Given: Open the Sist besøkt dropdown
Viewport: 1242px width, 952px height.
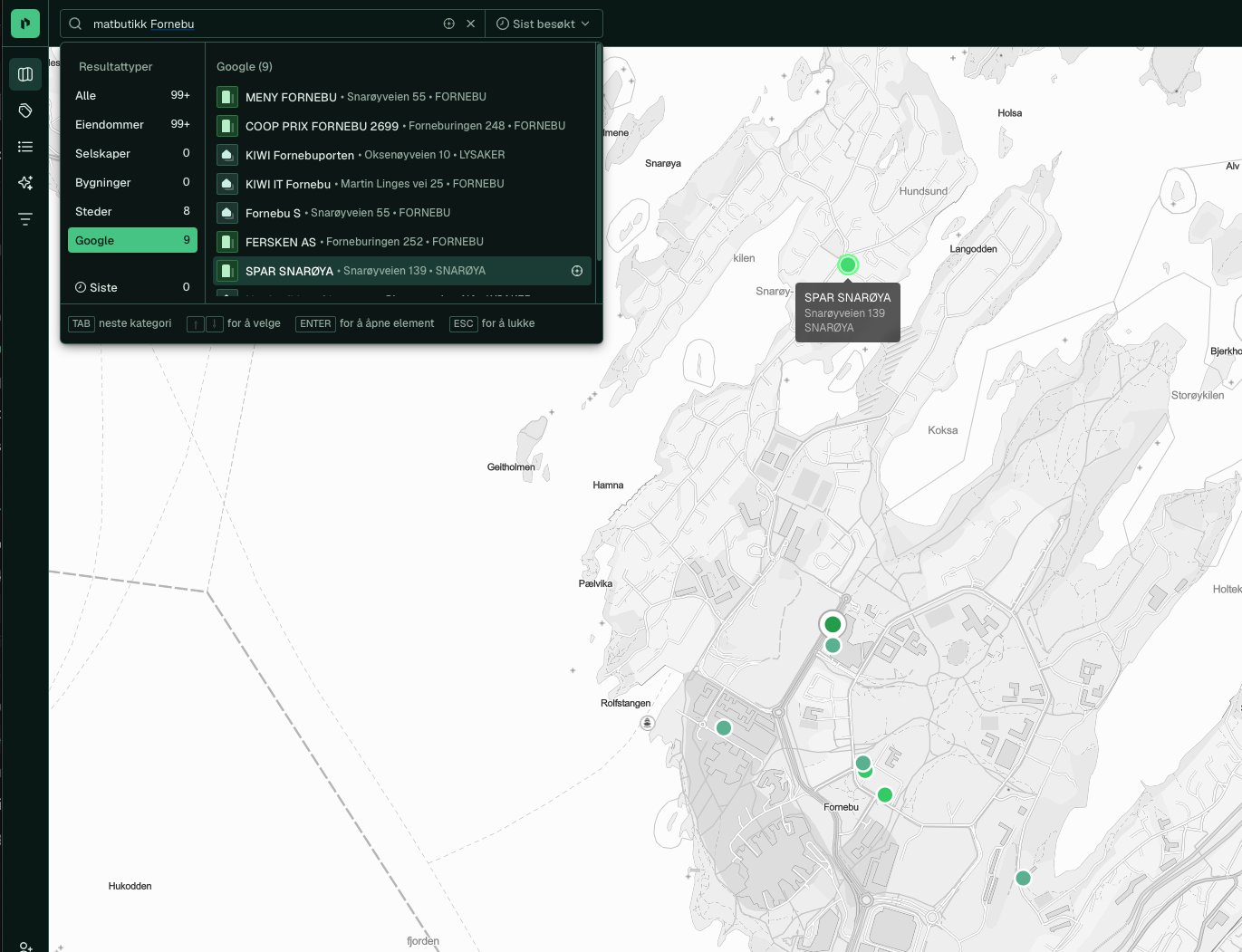Looking at the screenshot, I should [544, 24].
